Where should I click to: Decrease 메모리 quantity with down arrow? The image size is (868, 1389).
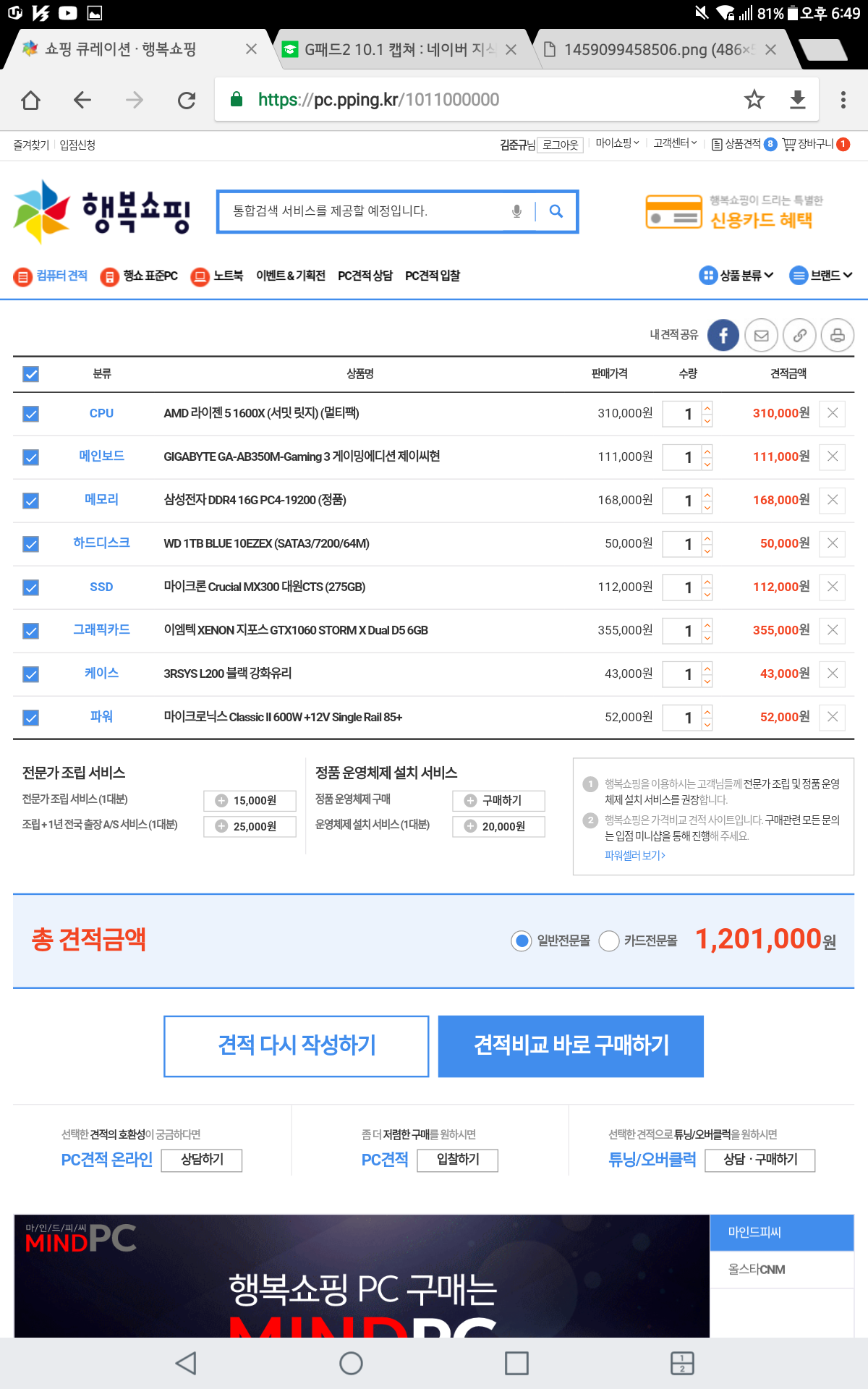tap(707, 507)
